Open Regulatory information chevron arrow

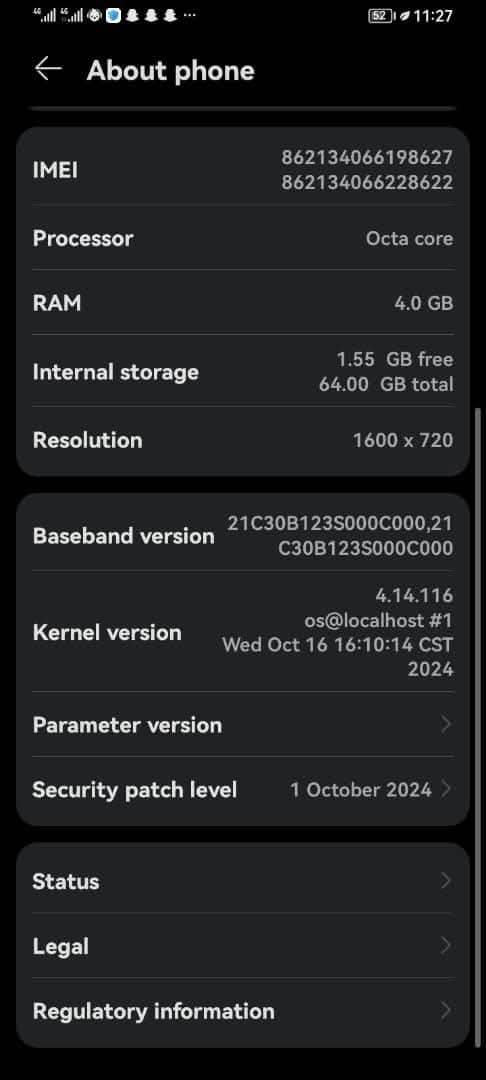pyautogui.click(x=446, y=1010)
